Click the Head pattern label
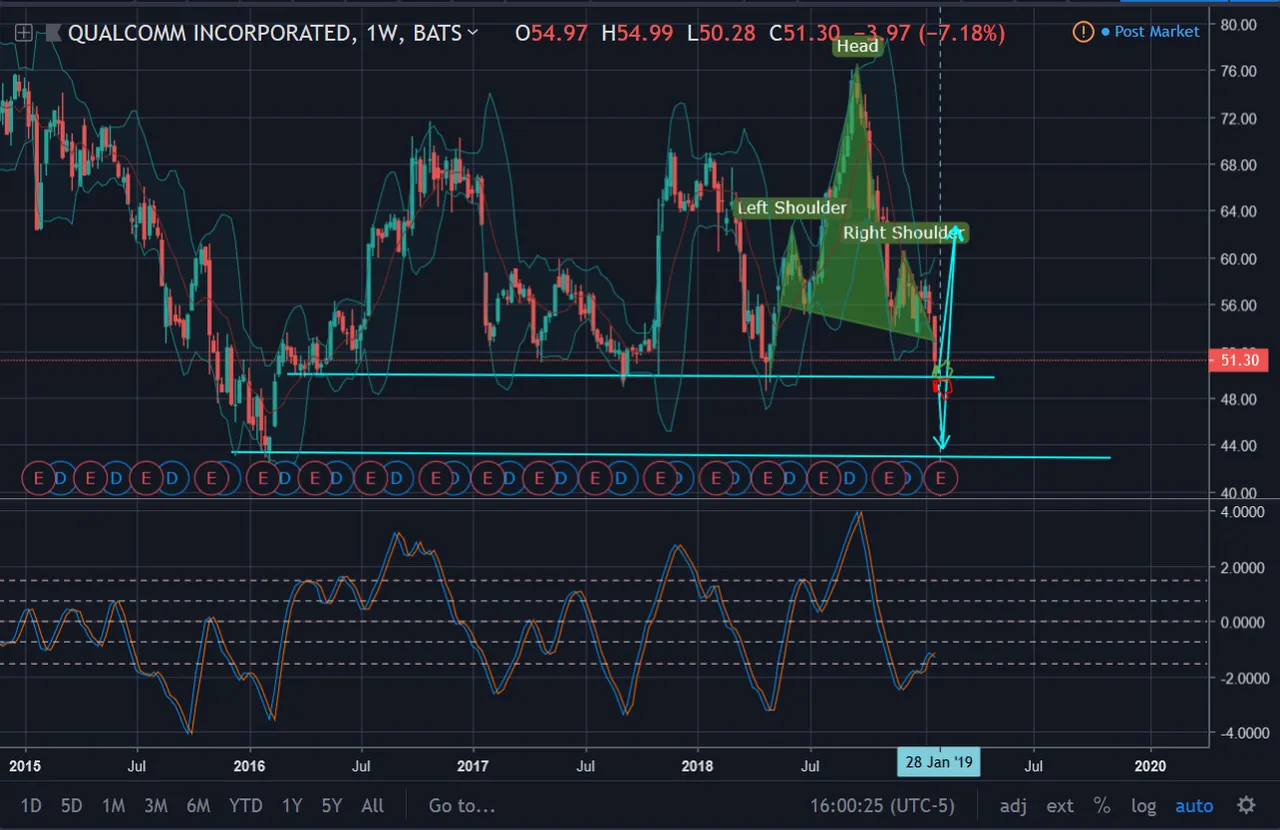Viewport: 1280px width, 830px height. tap(857, 46)
